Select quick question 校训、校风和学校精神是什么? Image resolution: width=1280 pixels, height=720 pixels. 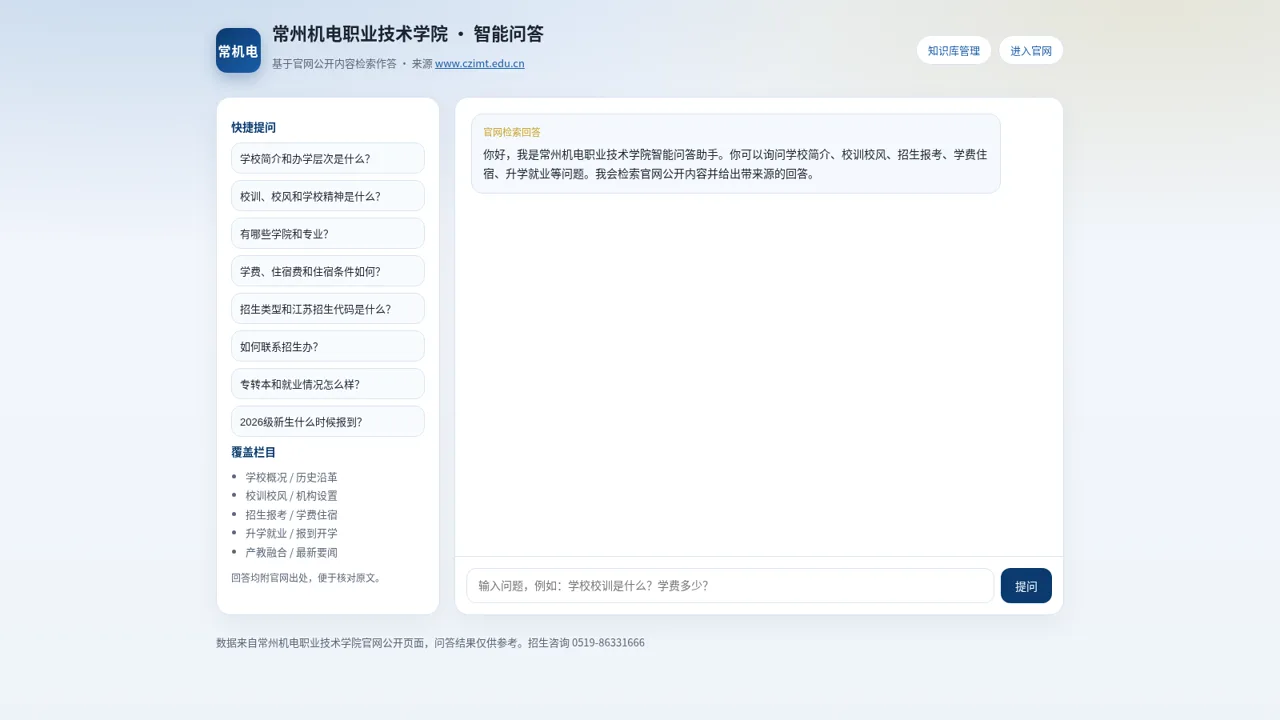[328, 196]
